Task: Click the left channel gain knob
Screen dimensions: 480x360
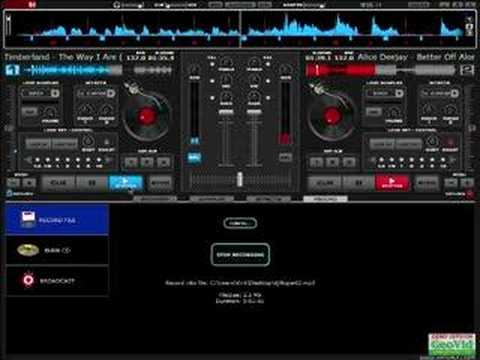Action: click(x=195, y=70)
